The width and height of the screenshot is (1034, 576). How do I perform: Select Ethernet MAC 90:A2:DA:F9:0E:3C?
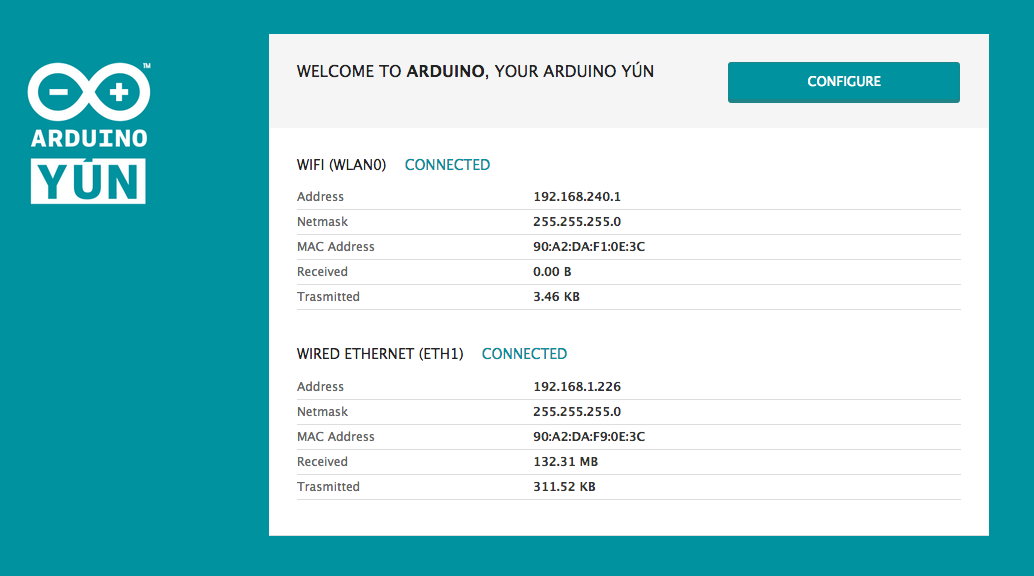click(589, 437)
